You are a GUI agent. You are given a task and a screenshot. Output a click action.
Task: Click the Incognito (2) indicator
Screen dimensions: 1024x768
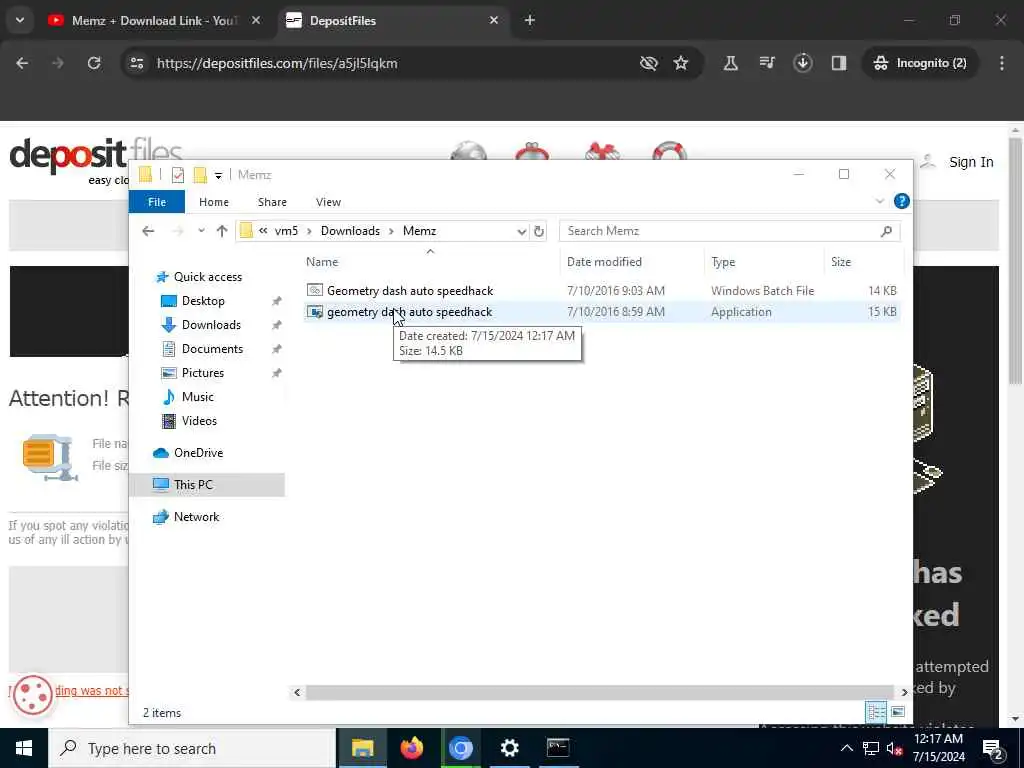click(x=921, y=63)
